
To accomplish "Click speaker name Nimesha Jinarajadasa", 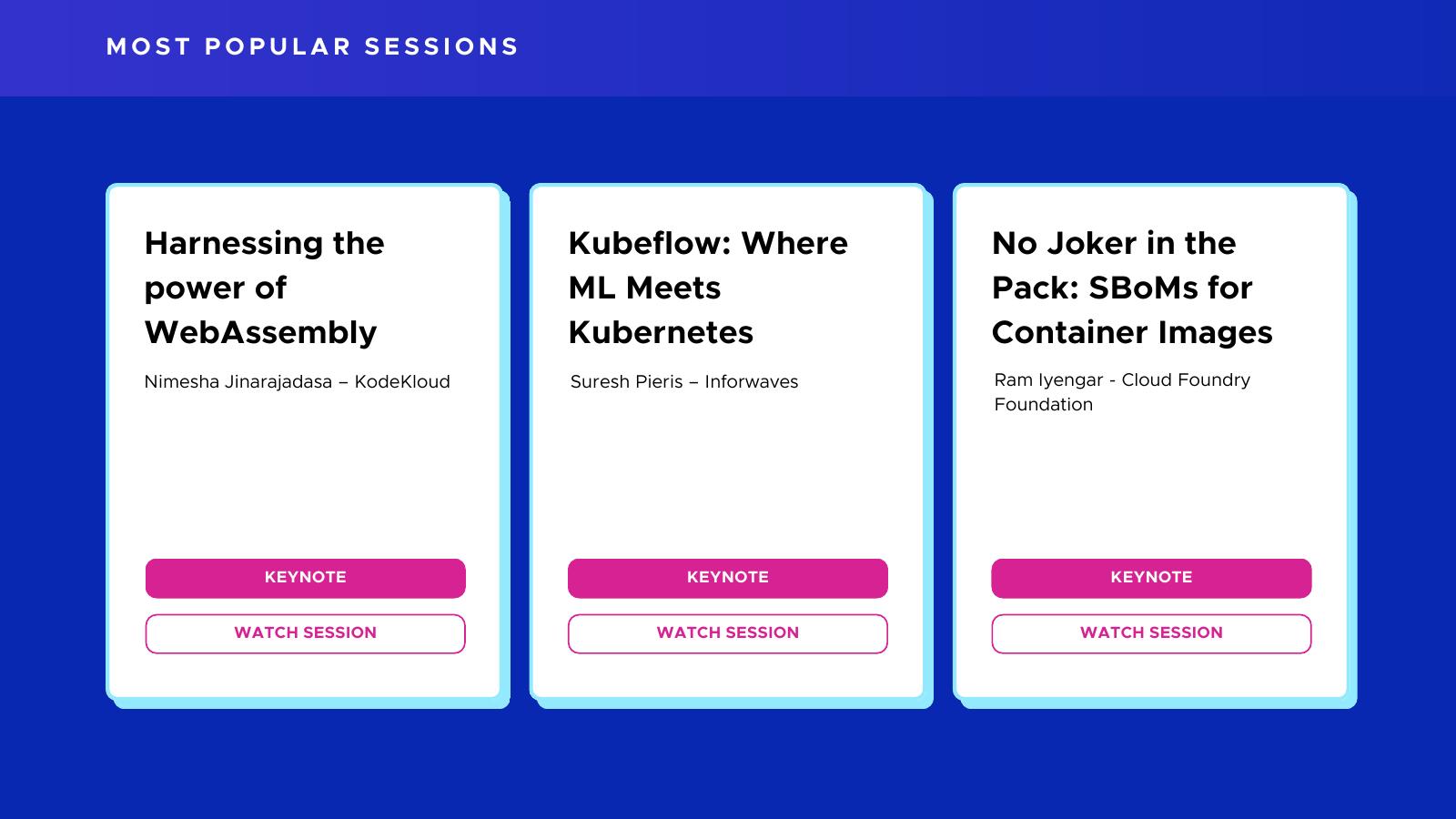I will coord(238,382).
